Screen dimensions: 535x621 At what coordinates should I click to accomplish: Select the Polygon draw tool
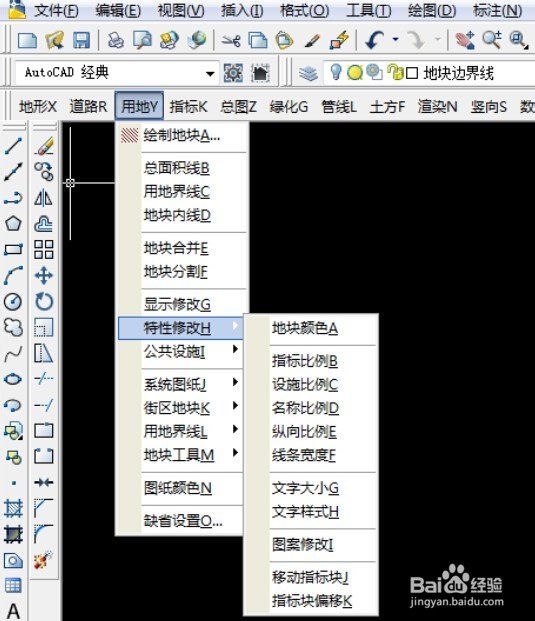point(13,223)
